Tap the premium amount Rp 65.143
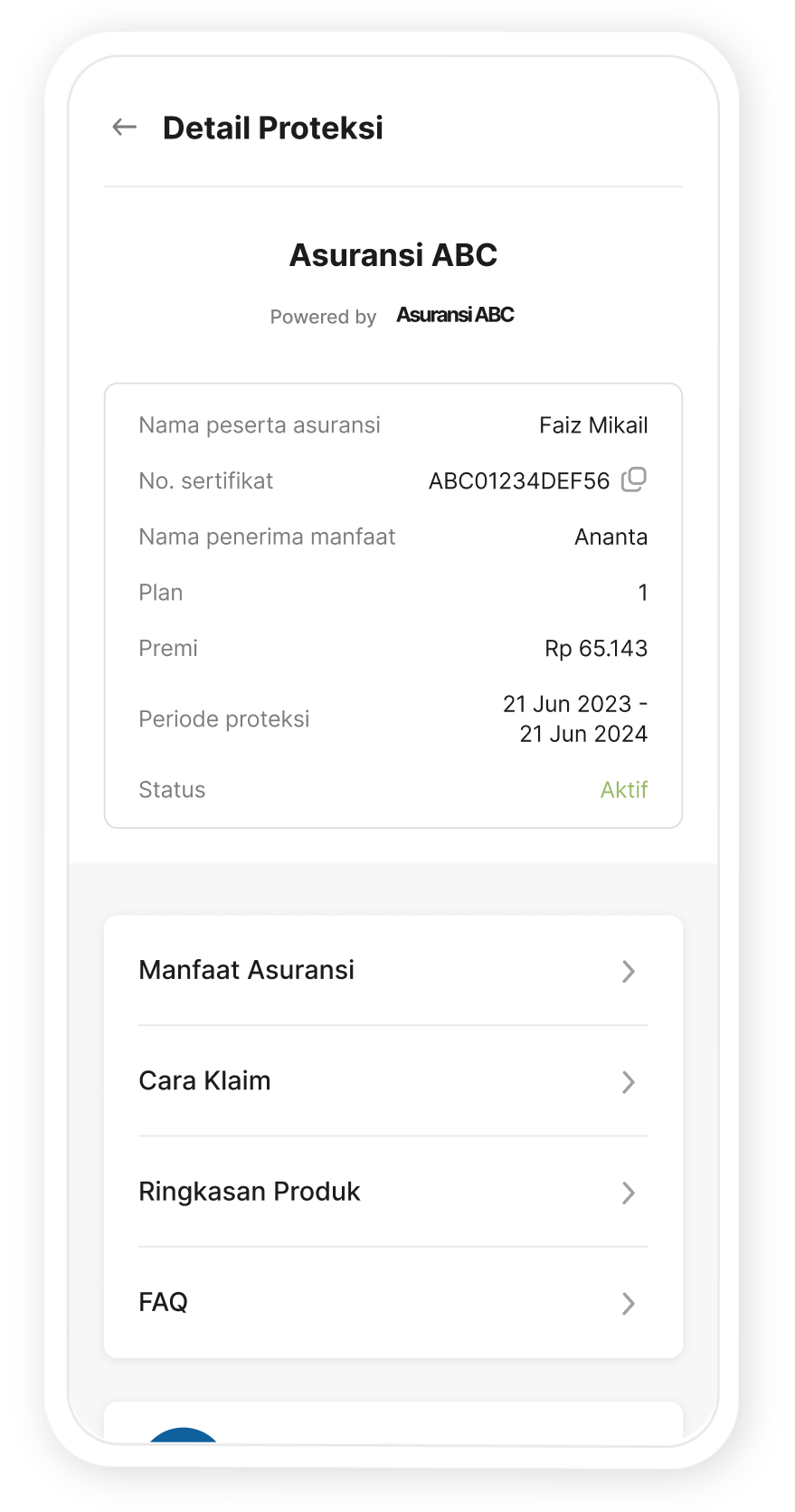 [x=596, y=649]
